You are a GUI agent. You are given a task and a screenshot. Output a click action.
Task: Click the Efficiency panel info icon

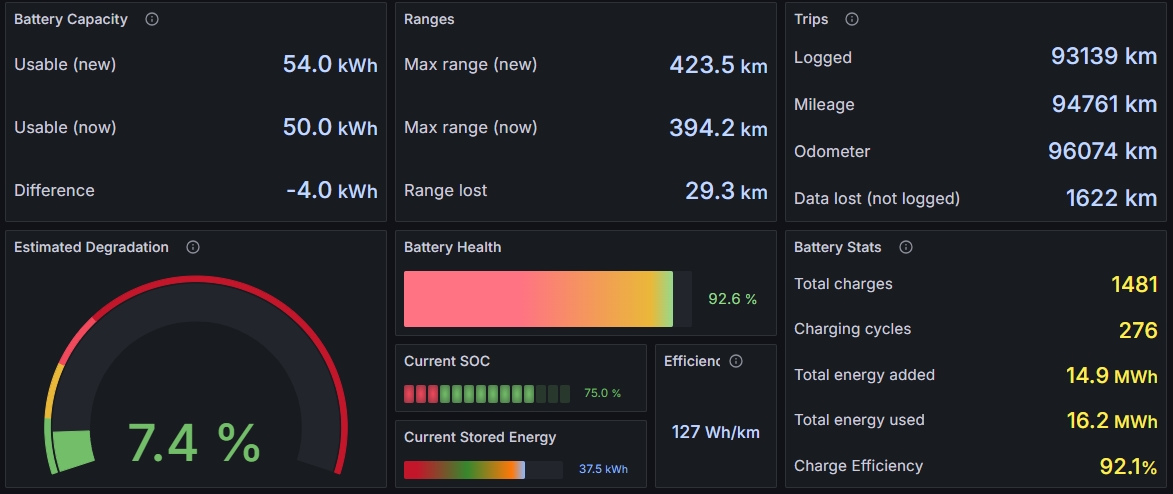[x=736, y=362]
